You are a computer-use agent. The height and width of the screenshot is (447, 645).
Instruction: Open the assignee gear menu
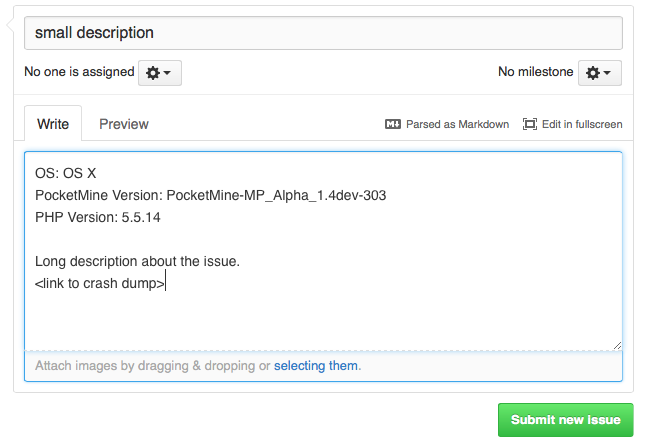160,73
